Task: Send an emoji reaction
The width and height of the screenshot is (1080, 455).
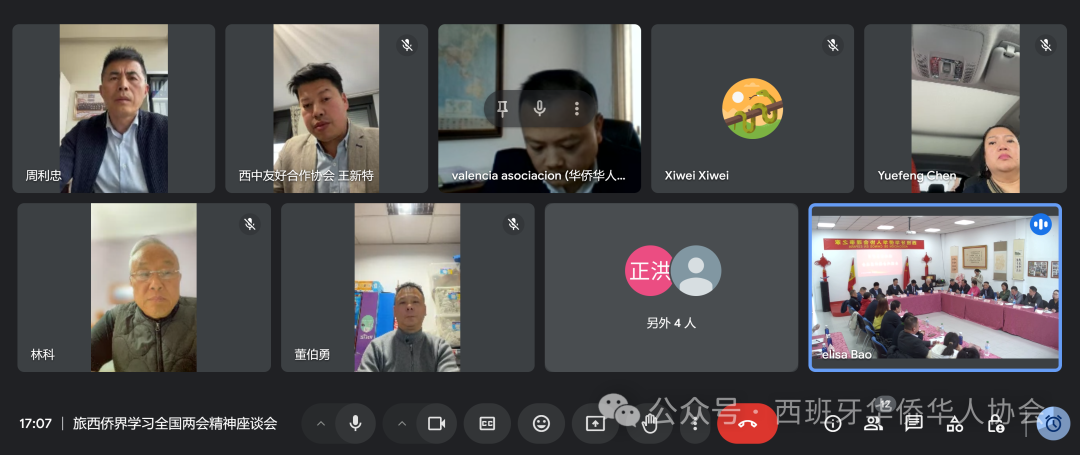Action: click(x=541, y=423)
